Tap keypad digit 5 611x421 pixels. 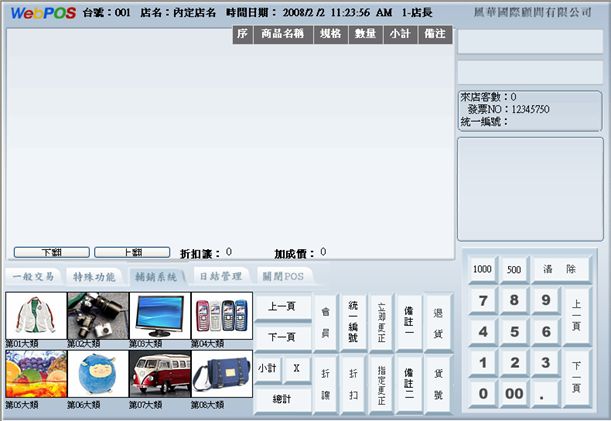coord(514,331)
